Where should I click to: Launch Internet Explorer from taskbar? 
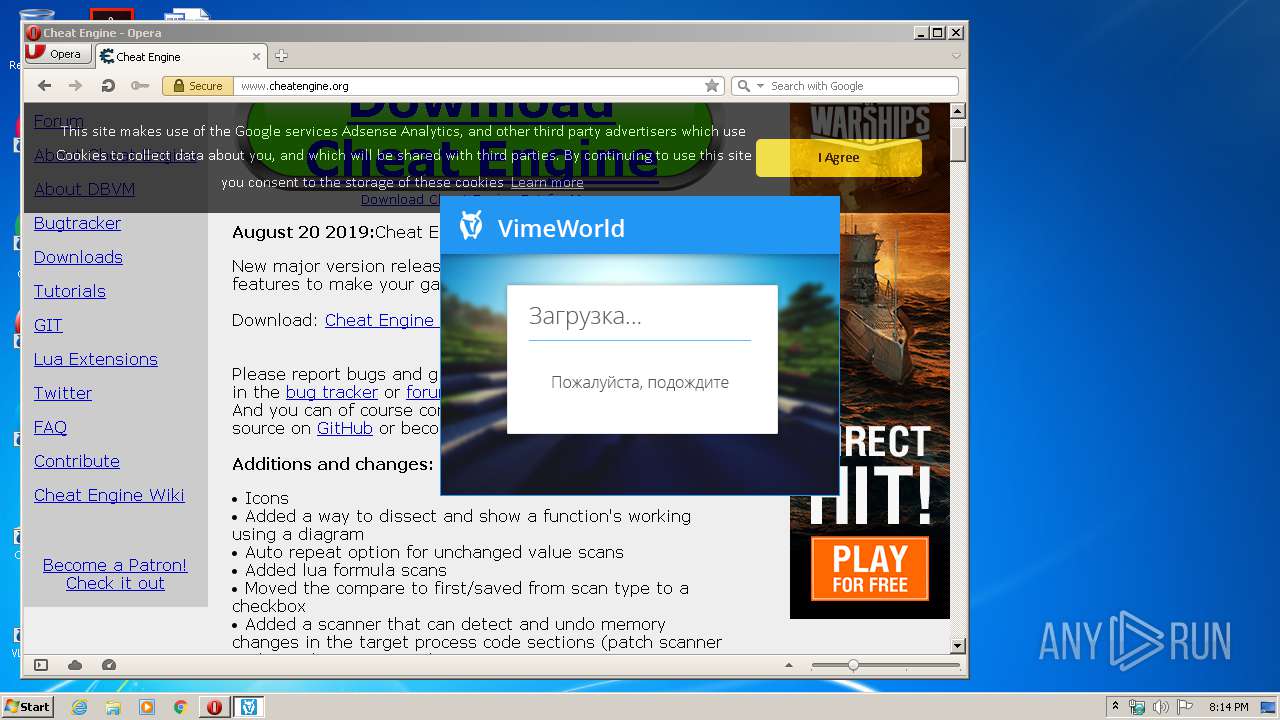point(79,707)
